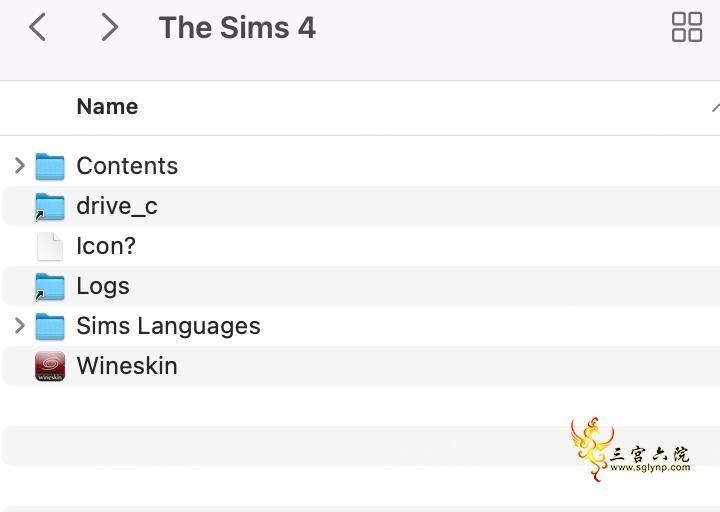Click The Sims 4 window title
Viewport: 720px width, 512px height.
coord(237,28)
